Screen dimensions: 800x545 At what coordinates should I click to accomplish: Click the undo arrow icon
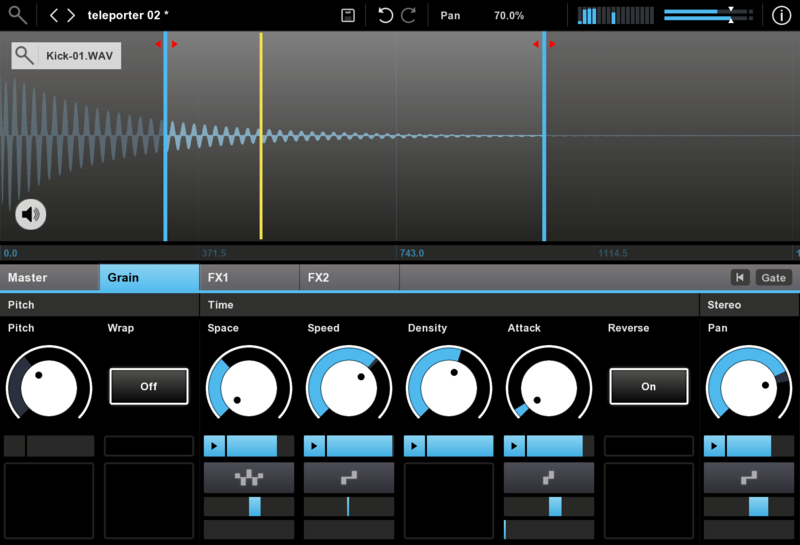tap(385, 16)
